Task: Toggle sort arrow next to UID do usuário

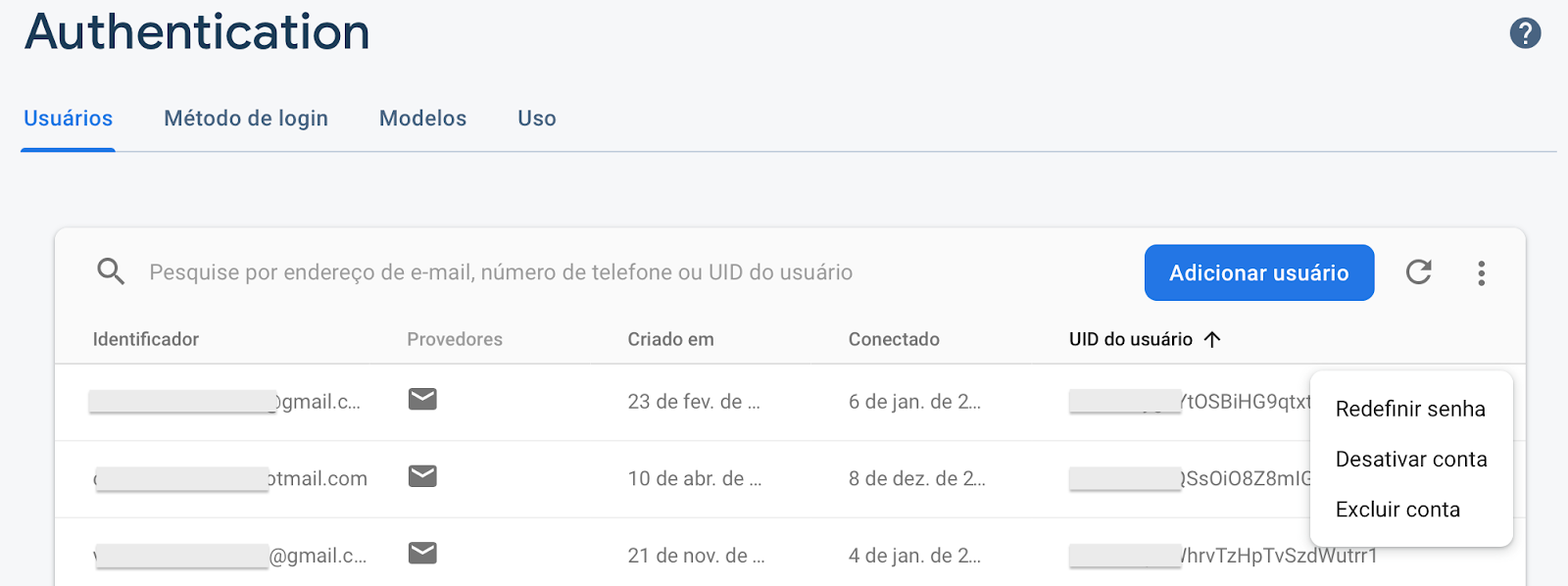Action: click(1212, 339)
